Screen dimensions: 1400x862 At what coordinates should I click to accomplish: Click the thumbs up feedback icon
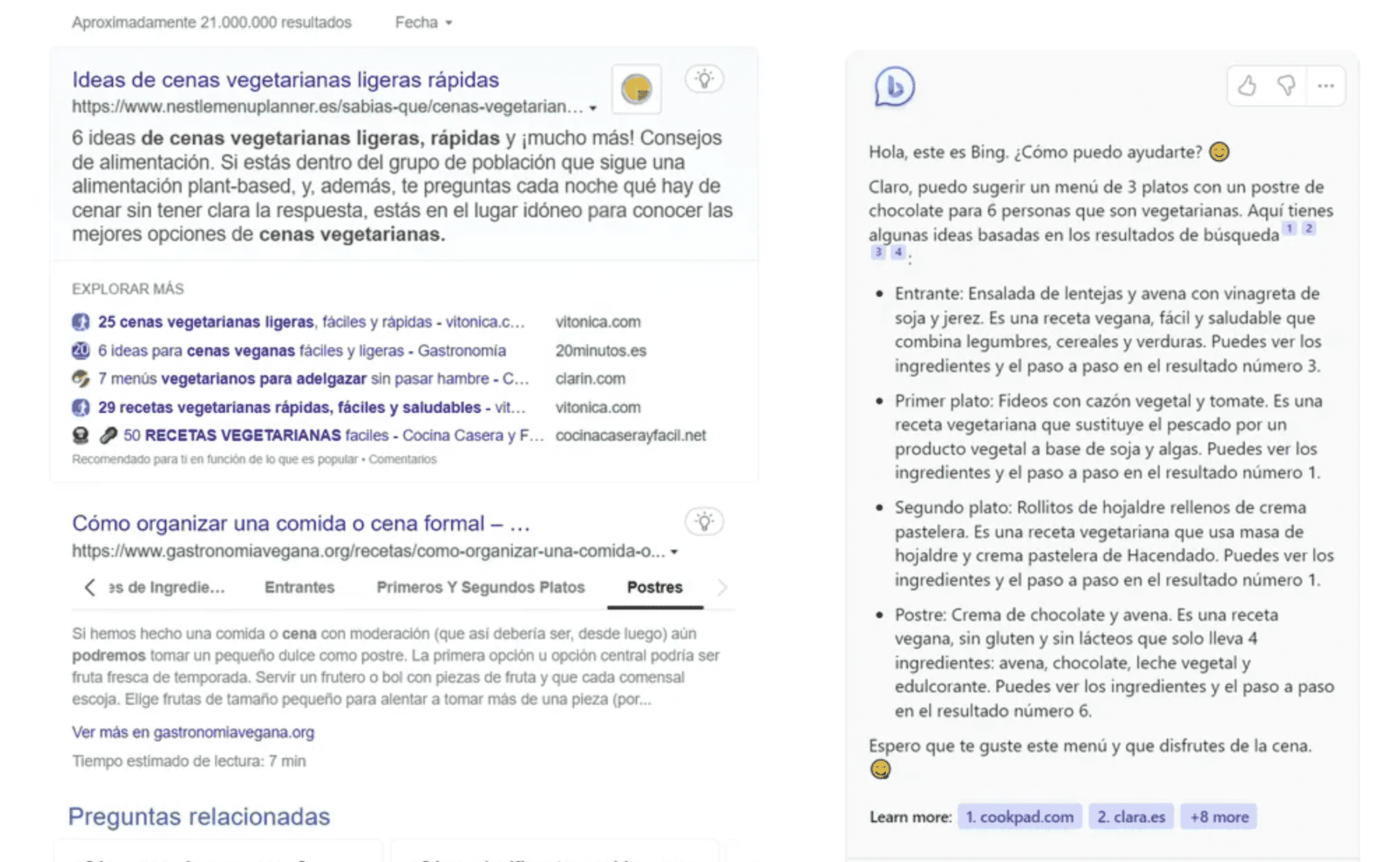1247,86
